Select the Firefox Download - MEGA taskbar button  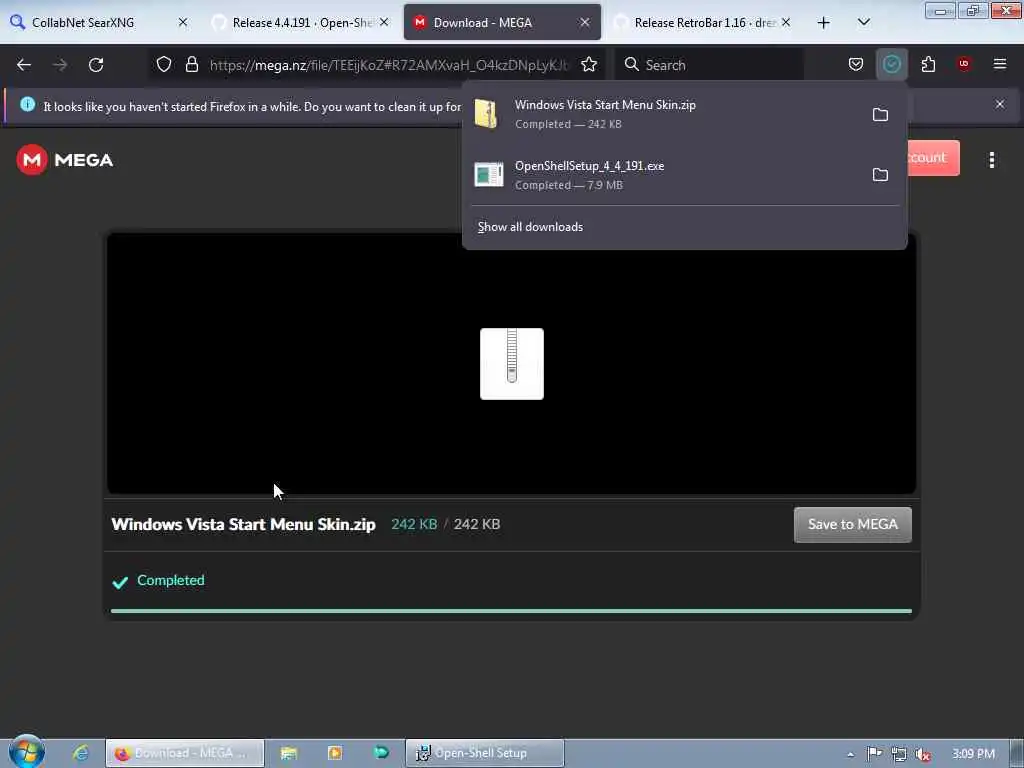click(185, 753)
